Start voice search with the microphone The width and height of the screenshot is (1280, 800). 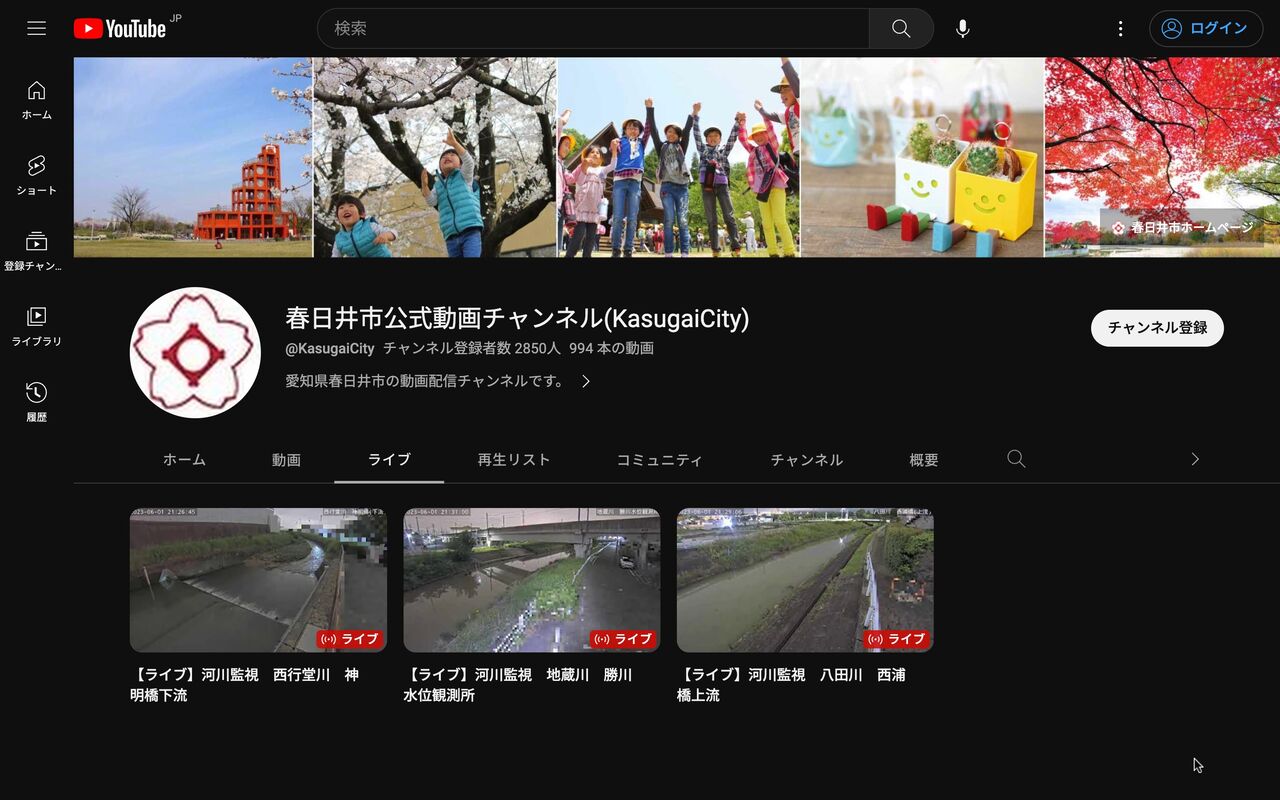click(962, 28)
